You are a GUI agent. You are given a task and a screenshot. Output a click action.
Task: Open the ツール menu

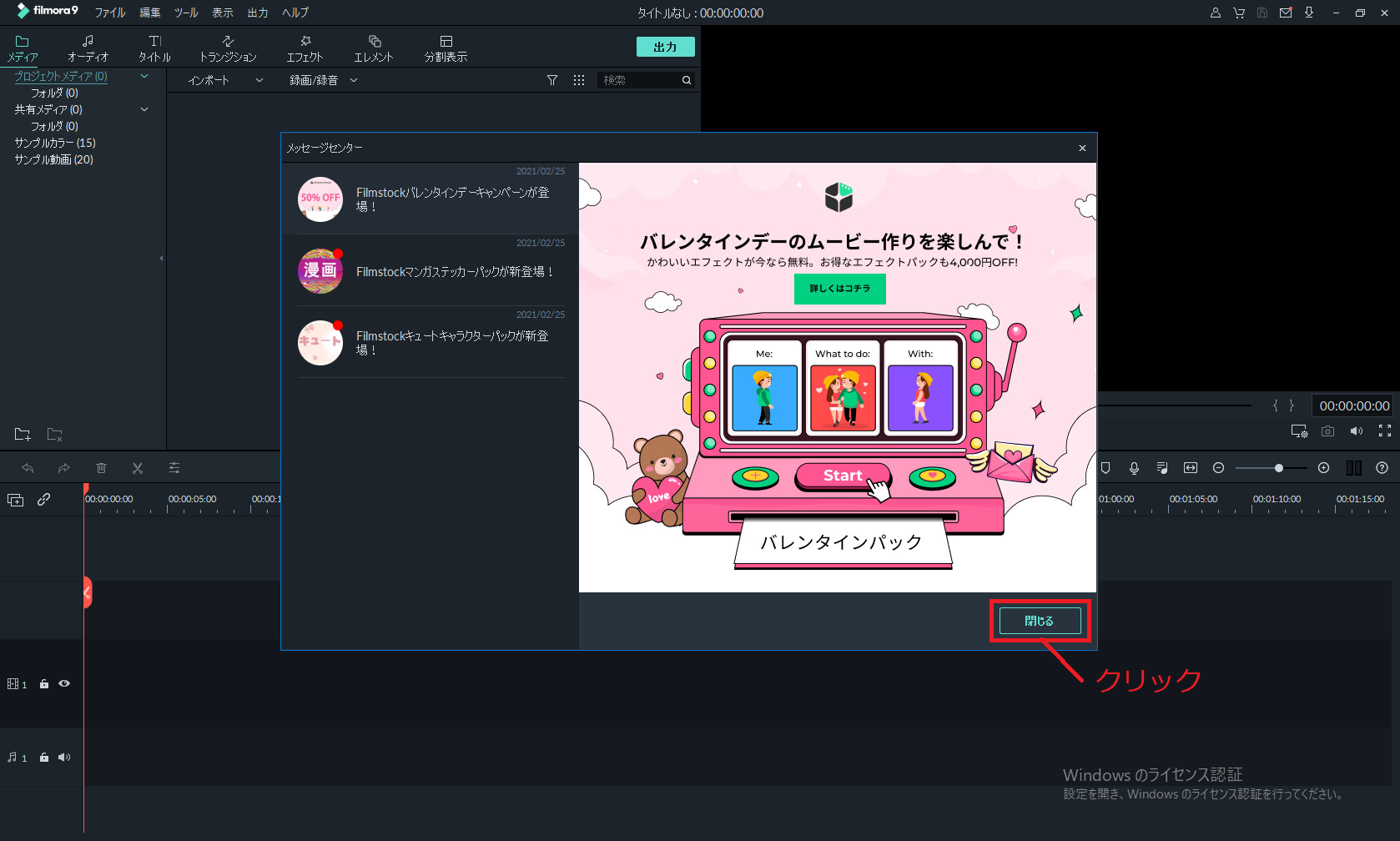tap(186, 13)
